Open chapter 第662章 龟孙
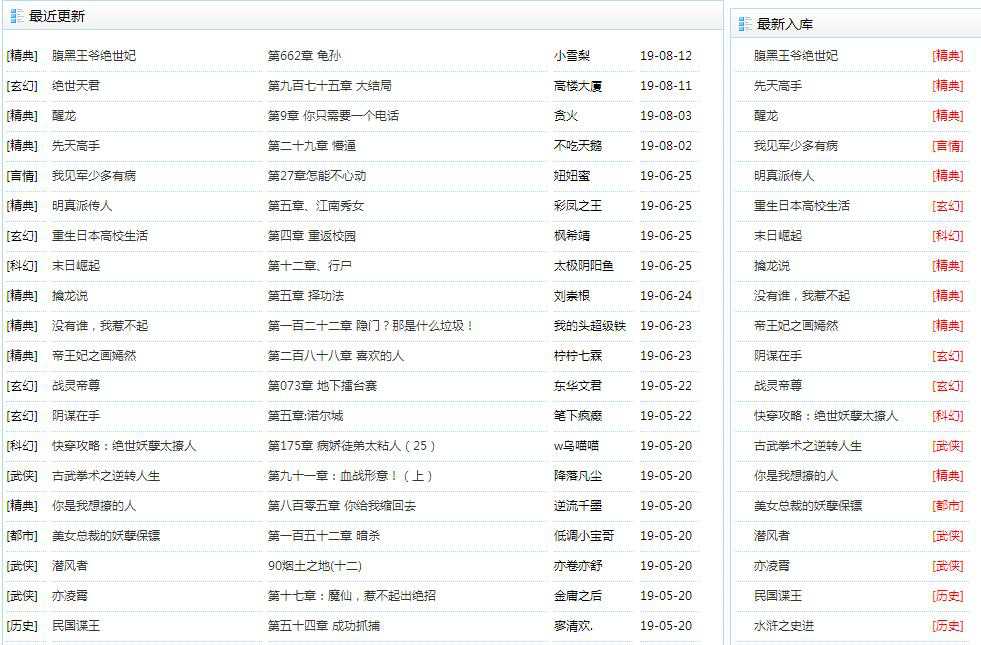 (304, 56)
